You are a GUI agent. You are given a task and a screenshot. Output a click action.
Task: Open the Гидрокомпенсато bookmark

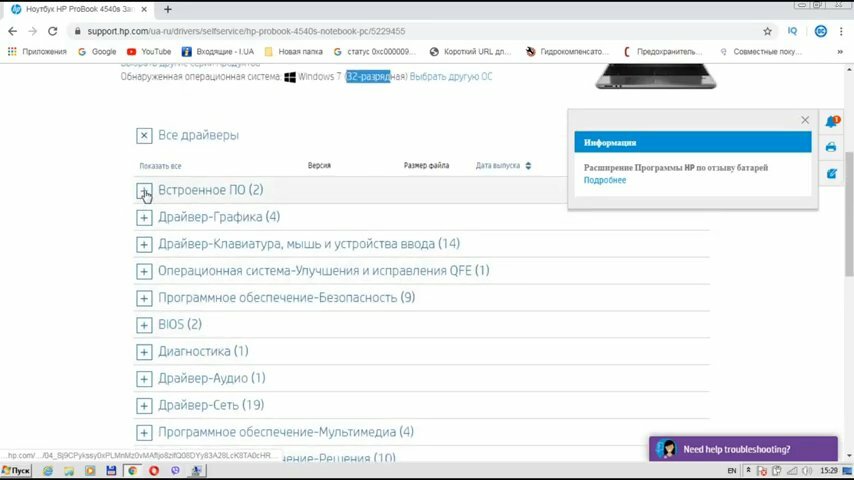click(568, 52)
